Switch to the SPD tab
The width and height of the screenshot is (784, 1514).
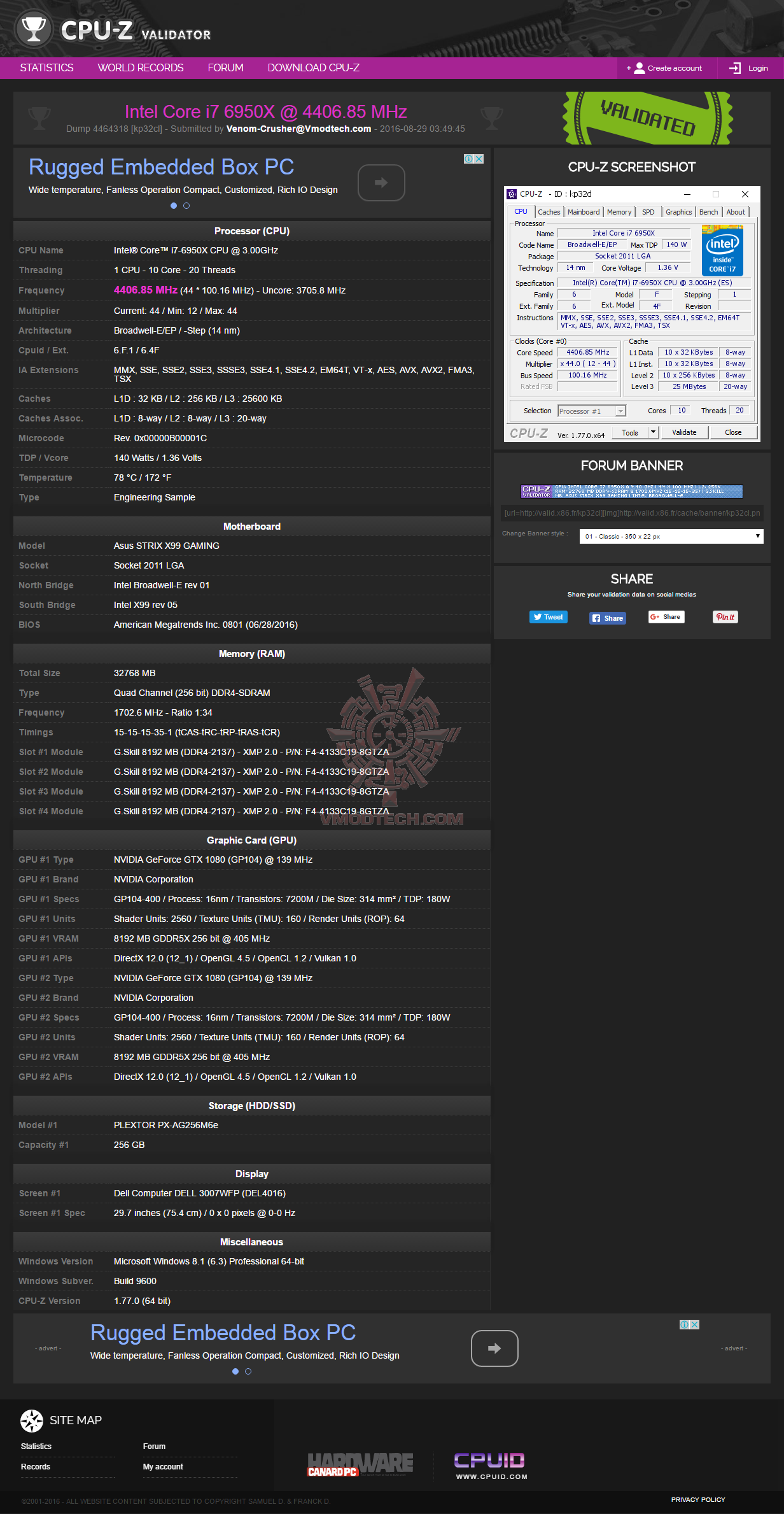pyautogui.click(x=648, y=212)
